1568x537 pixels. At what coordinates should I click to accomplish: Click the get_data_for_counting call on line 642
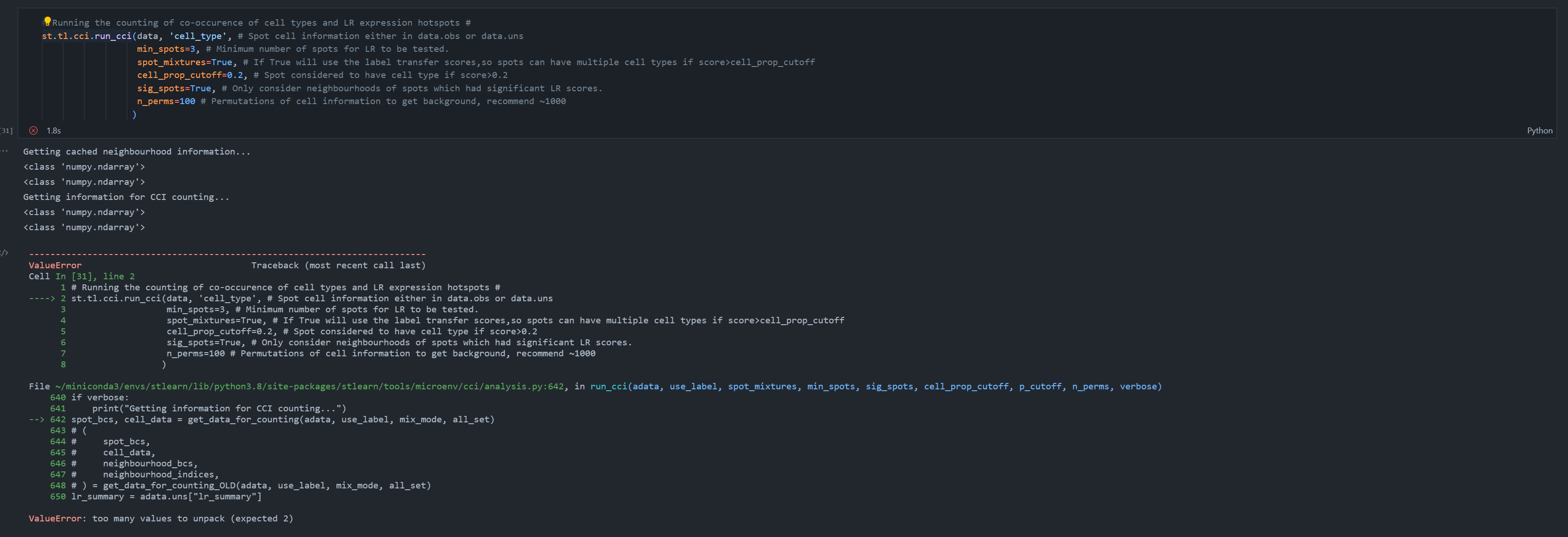point(244,419)
